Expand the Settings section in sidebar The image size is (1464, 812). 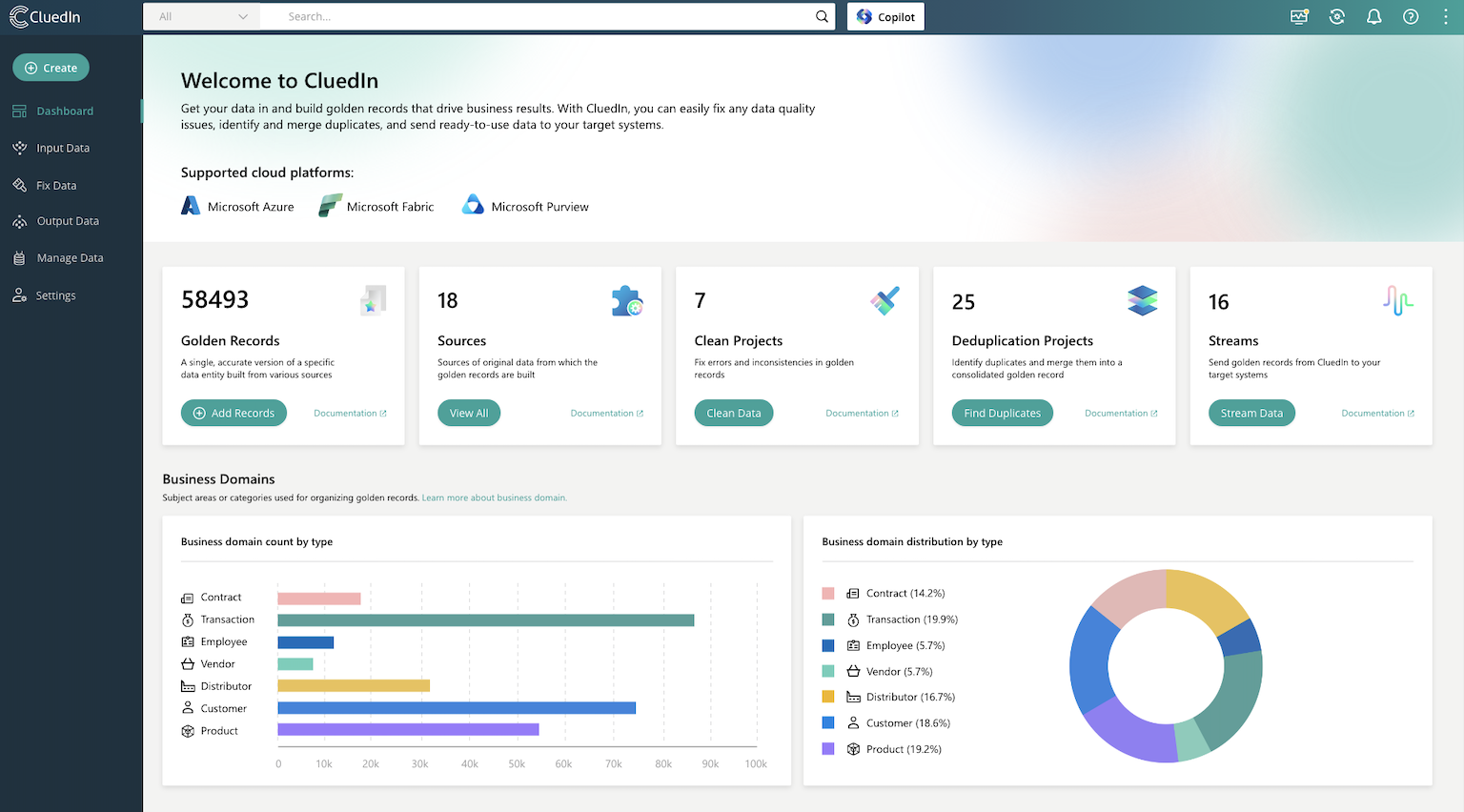pyautogui.click(x=54, y=294)
